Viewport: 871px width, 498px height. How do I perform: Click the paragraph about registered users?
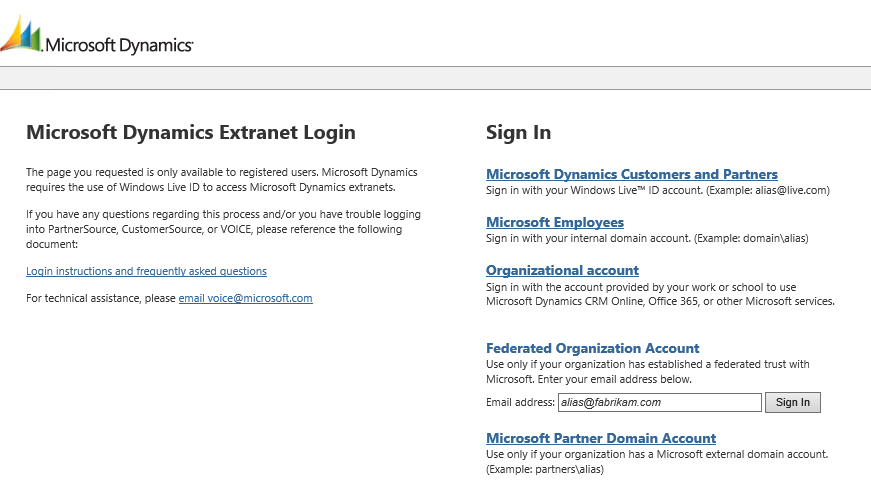[x=221, y=179]
